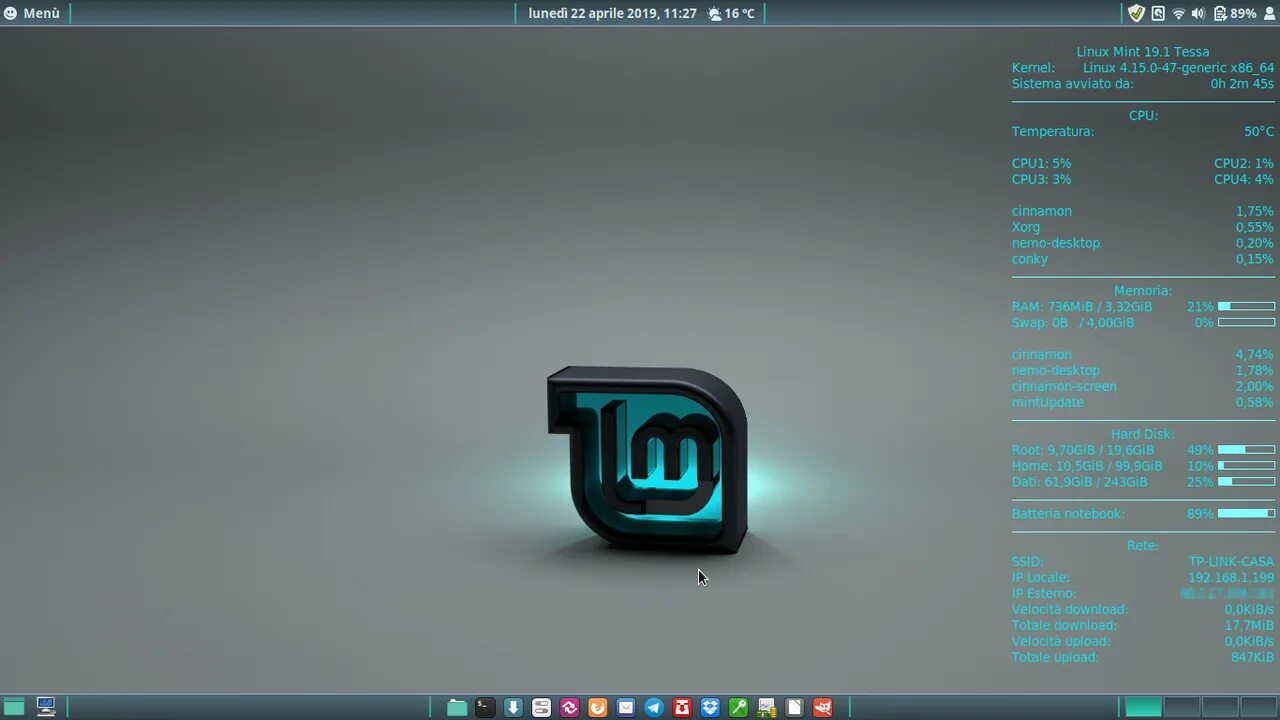Image resolution: width=1280 pixels, height=720 pixels.
Task: Launch the terminal from the dock
Action: point(485,707)
